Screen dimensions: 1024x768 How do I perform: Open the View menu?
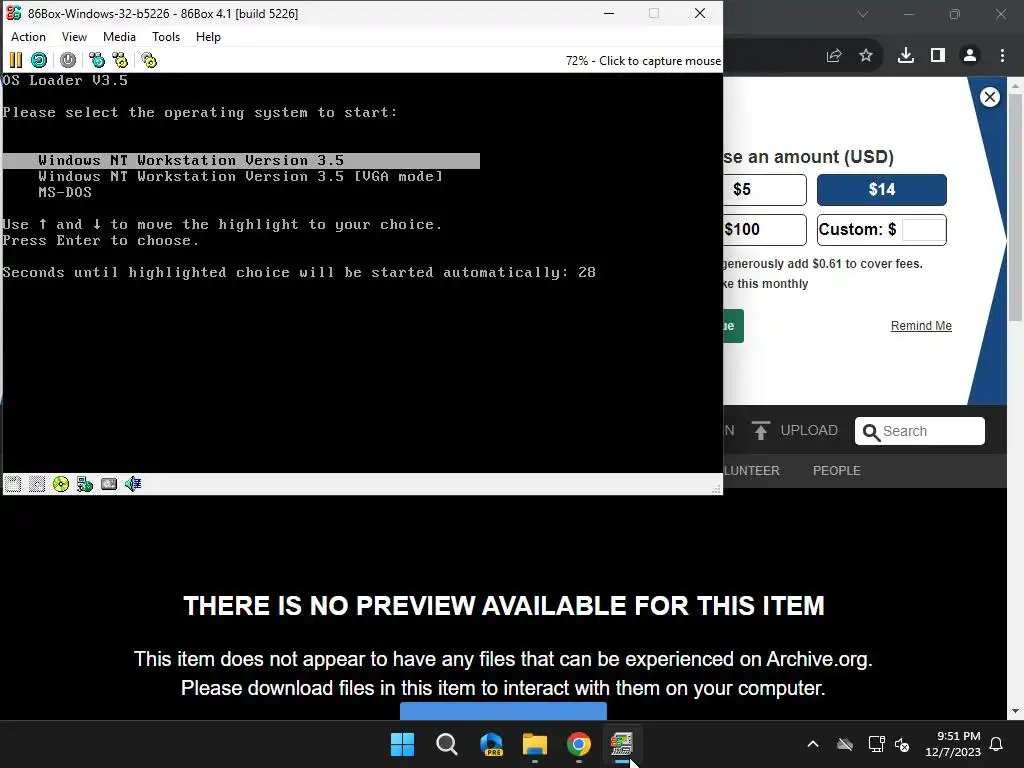click(74, 37)
